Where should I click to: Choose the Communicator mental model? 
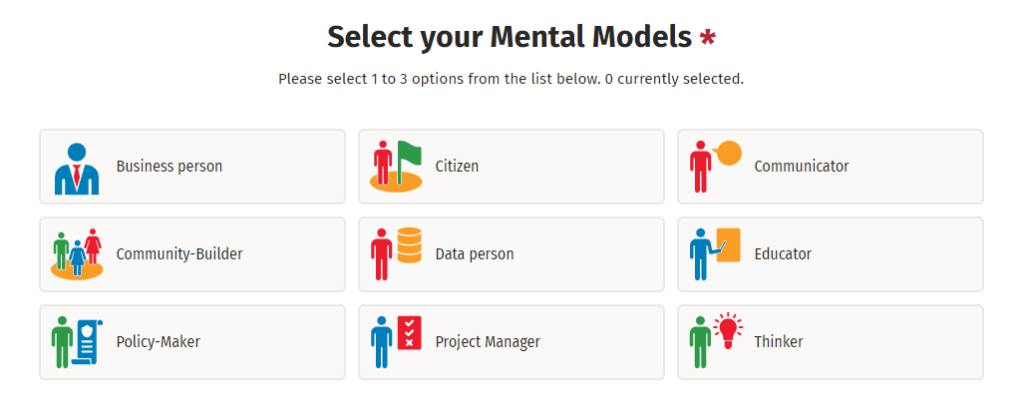pos(830,167)
